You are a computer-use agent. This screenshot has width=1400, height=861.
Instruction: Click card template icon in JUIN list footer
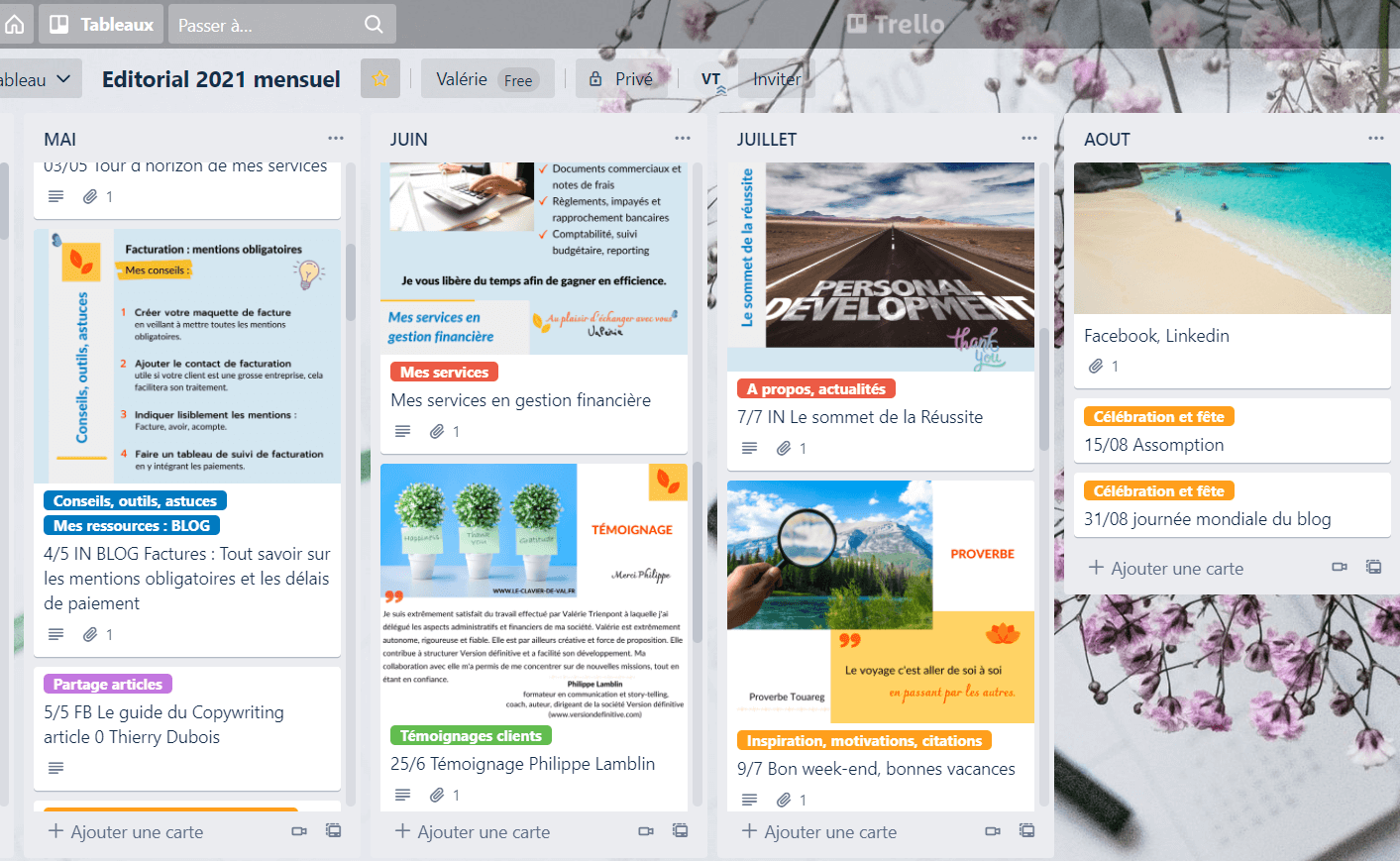pyautogui.click(x=681, y=830)
